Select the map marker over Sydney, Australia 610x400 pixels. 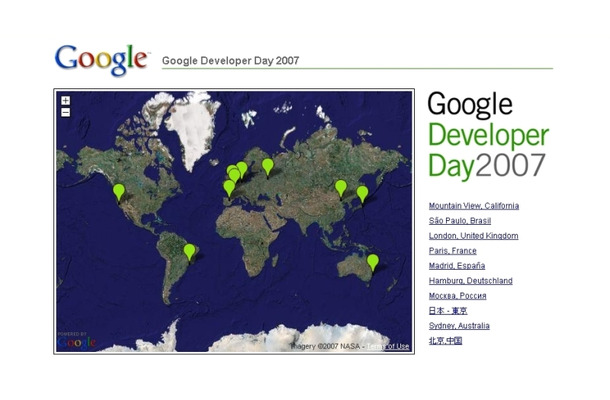[x=373, y=264]
